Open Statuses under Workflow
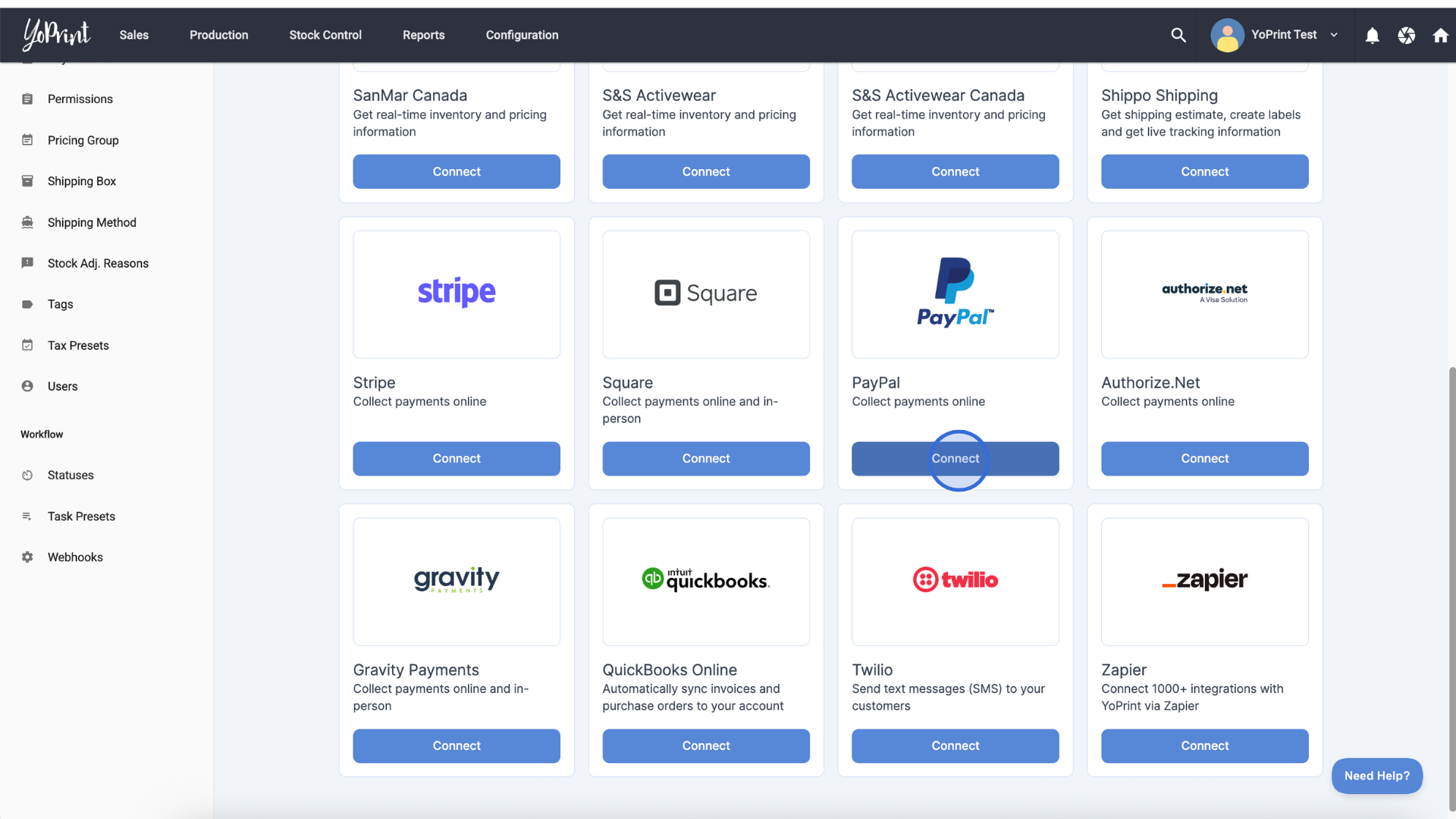The image size is (1456, 819). (x=71, y=475)
